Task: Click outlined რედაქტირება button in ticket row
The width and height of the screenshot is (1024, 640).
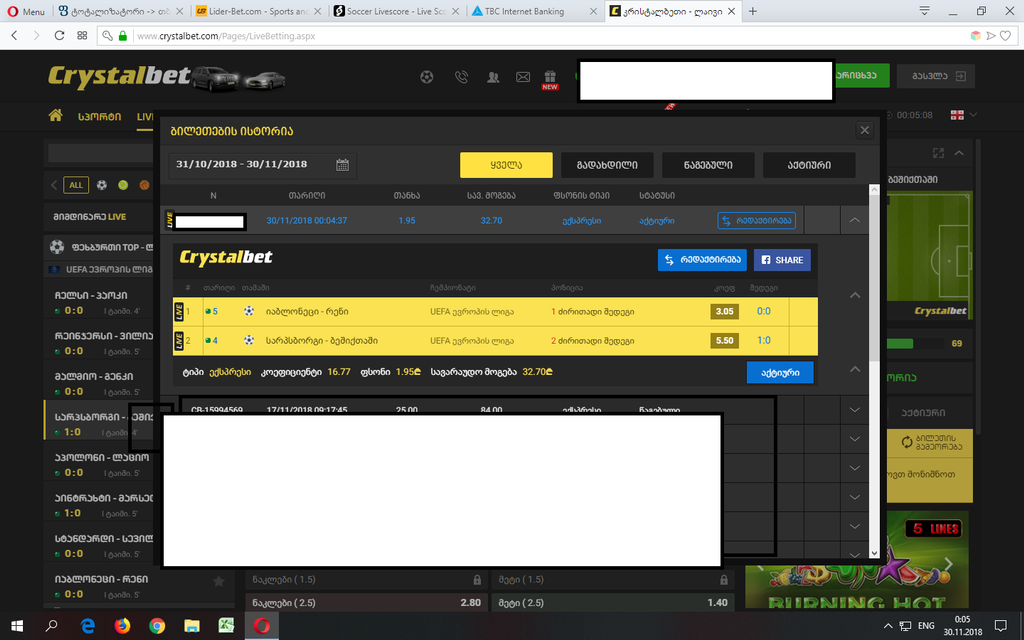Action: pyautogui.click(x=756, y=221)
